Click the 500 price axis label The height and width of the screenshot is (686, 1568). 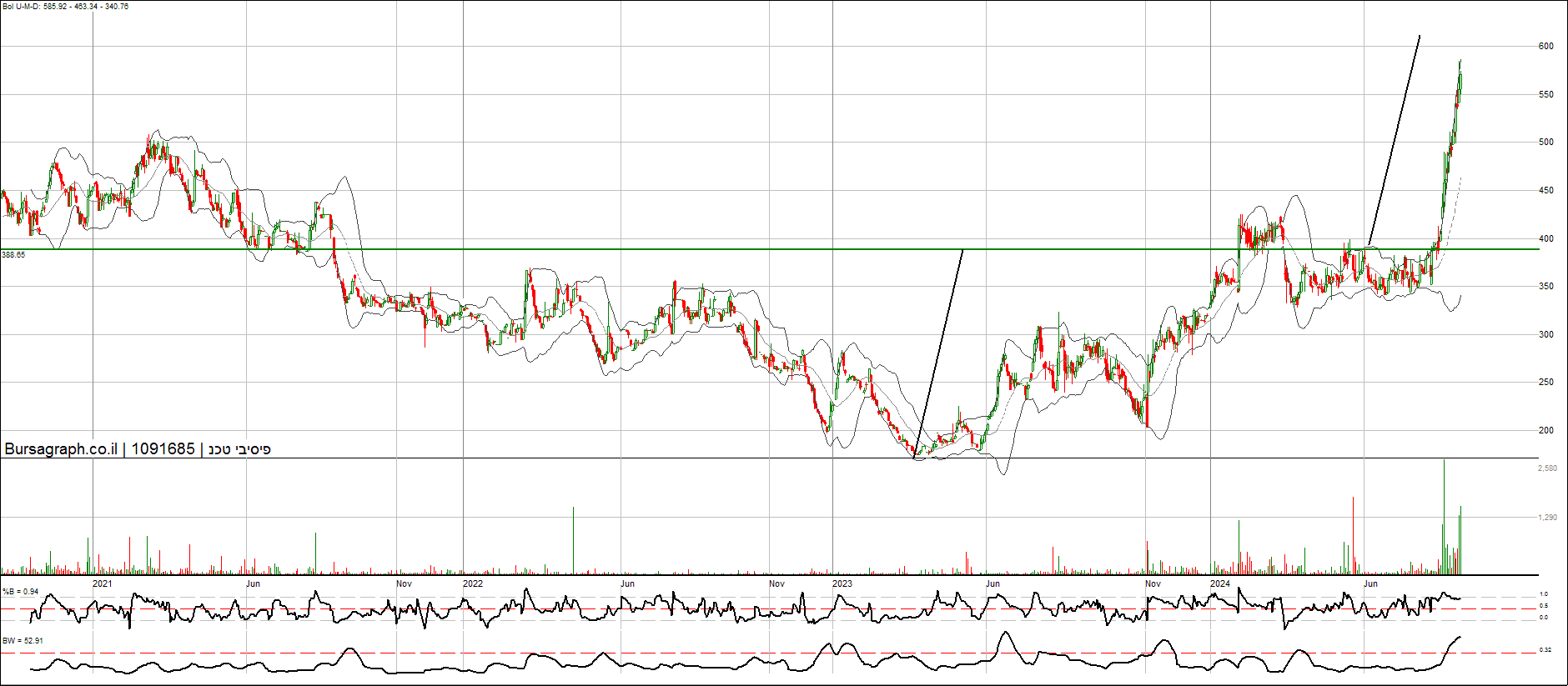point(1545,143)
